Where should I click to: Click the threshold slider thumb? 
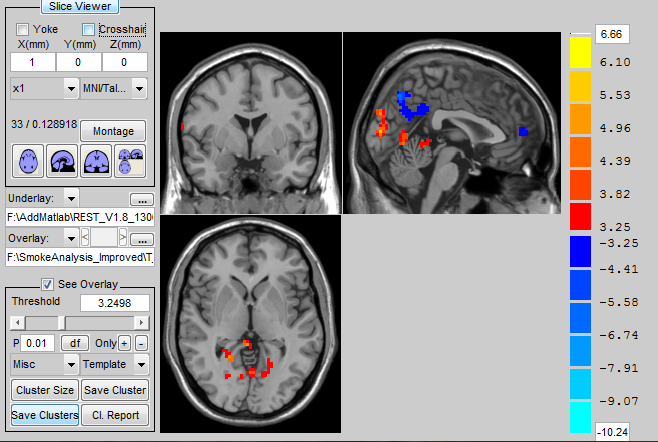coord(61,323)
